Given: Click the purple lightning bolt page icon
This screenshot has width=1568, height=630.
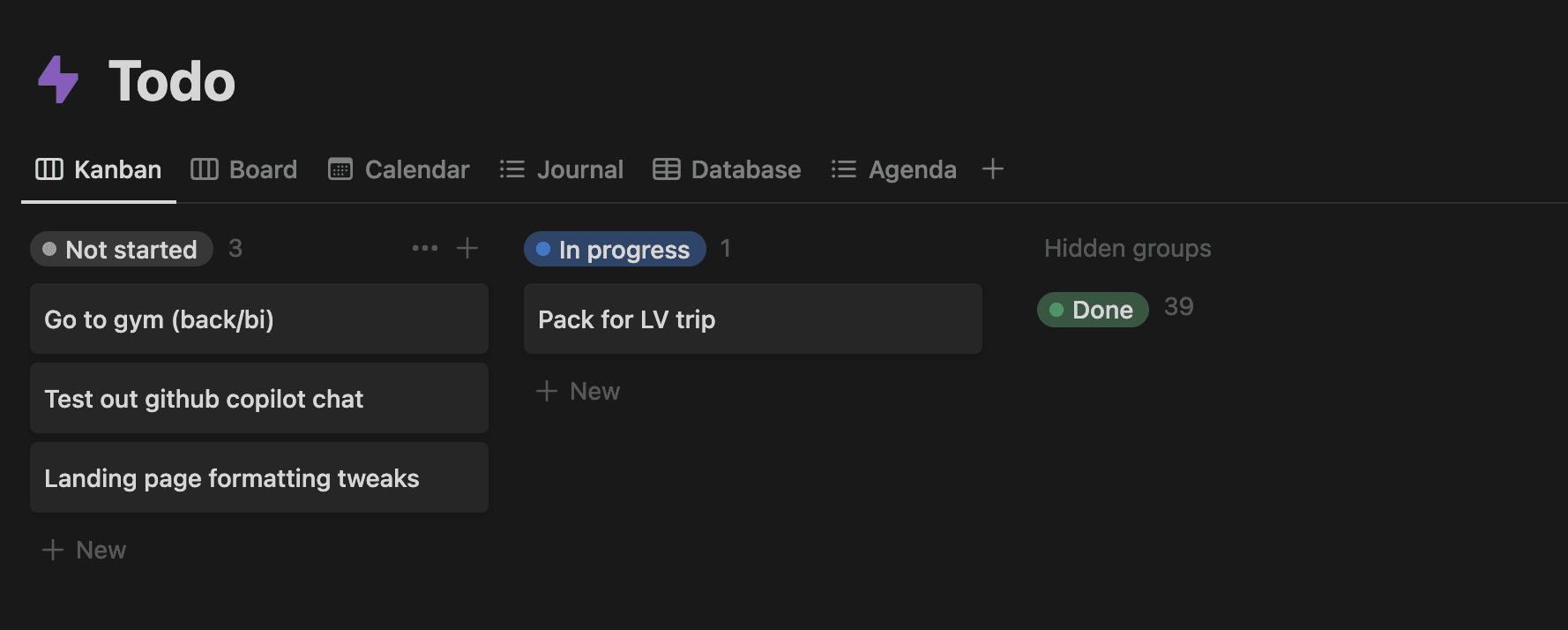Looking at the screenshot, I should (x=58, y=80).
